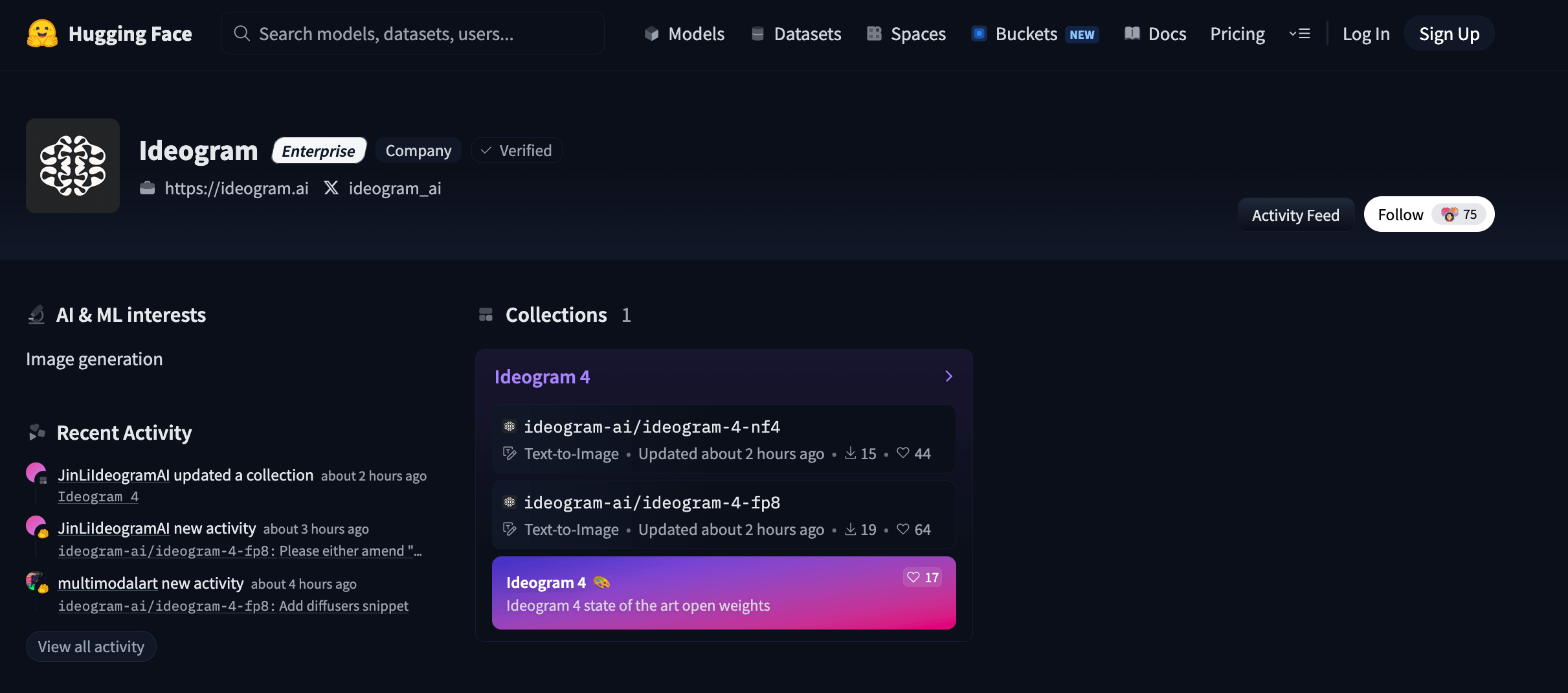Like the Ideogram 4 space with 17 hearts

coord(923,577)
